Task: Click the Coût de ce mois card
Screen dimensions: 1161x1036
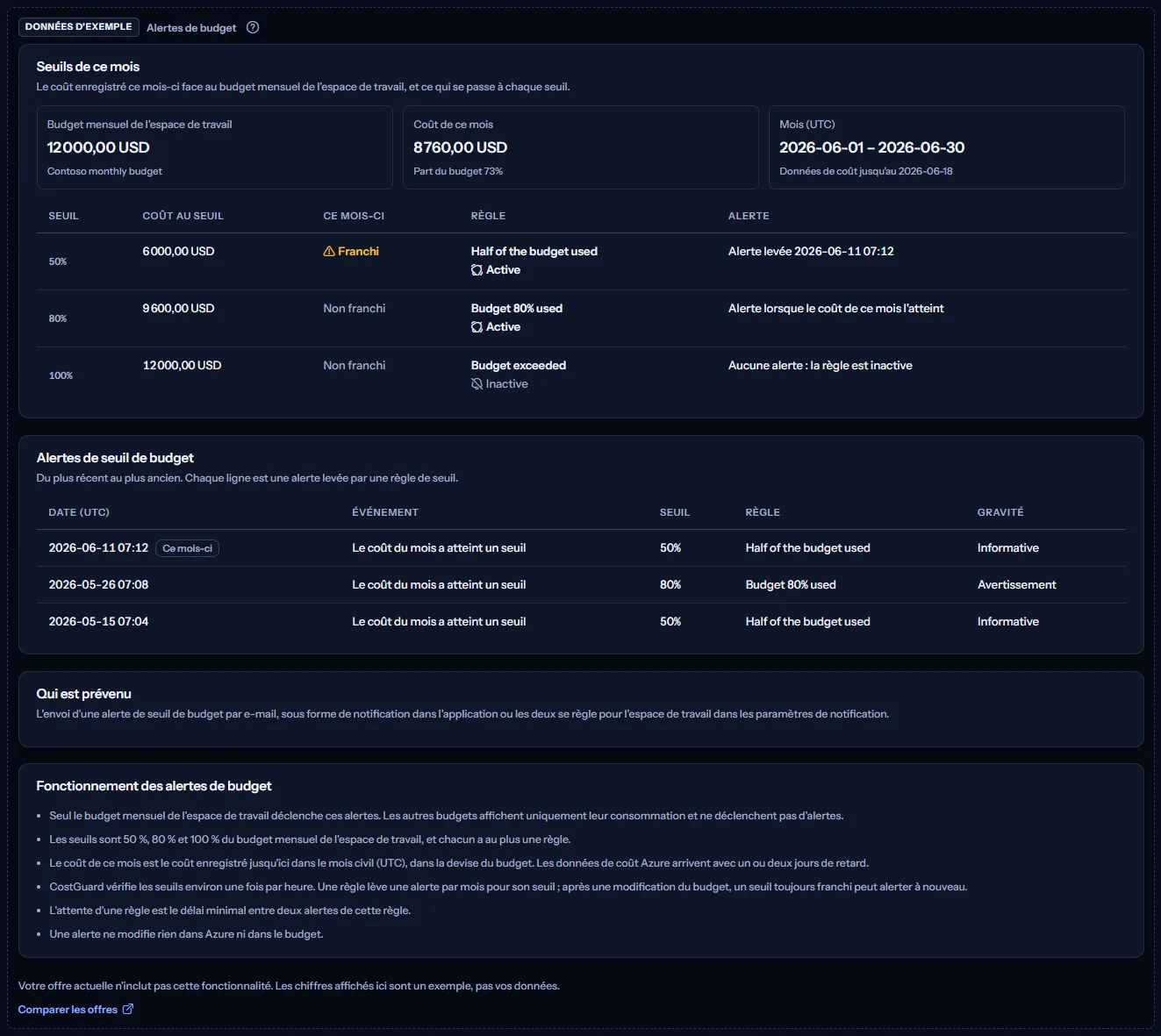Action: click(x=581, y=147)
